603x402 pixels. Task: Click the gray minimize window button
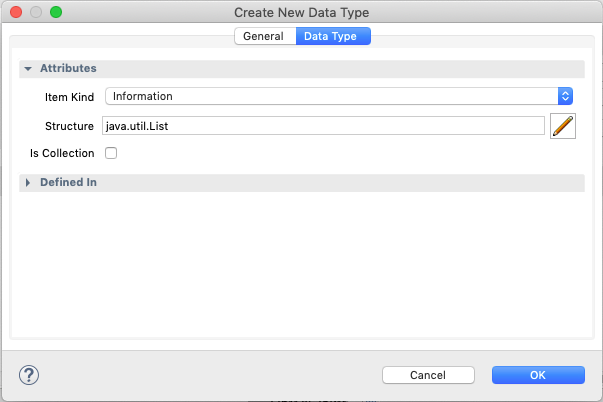(x=35, y=12)
